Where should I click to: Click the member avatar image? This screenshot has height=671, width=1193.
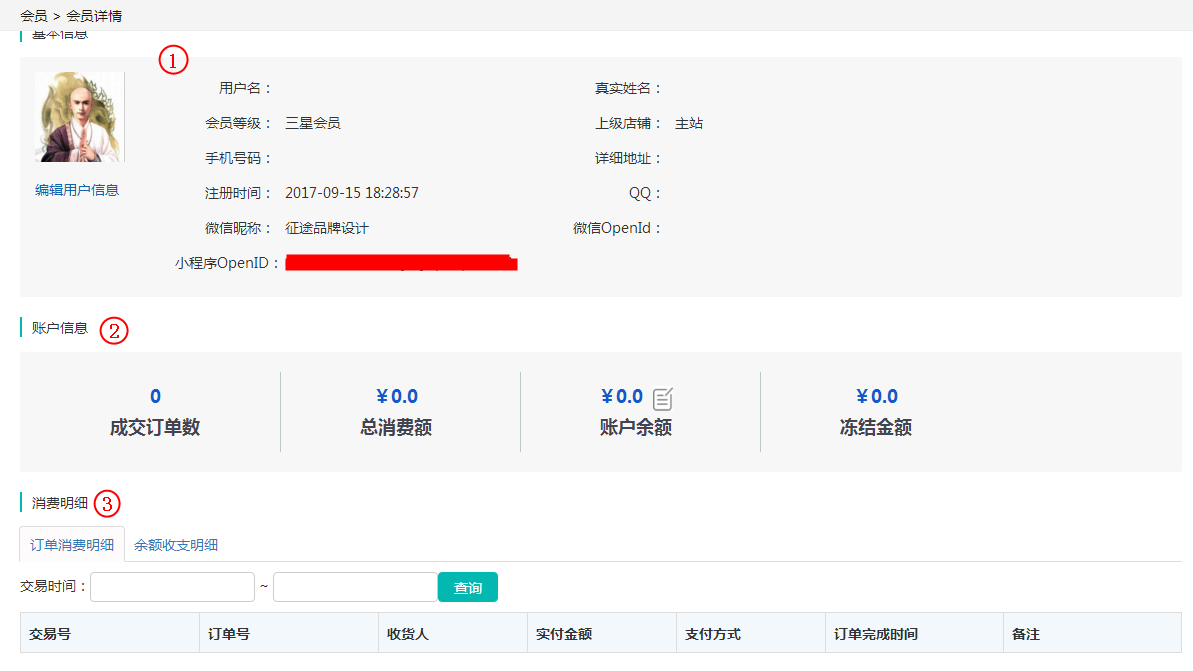pos(80,117)
